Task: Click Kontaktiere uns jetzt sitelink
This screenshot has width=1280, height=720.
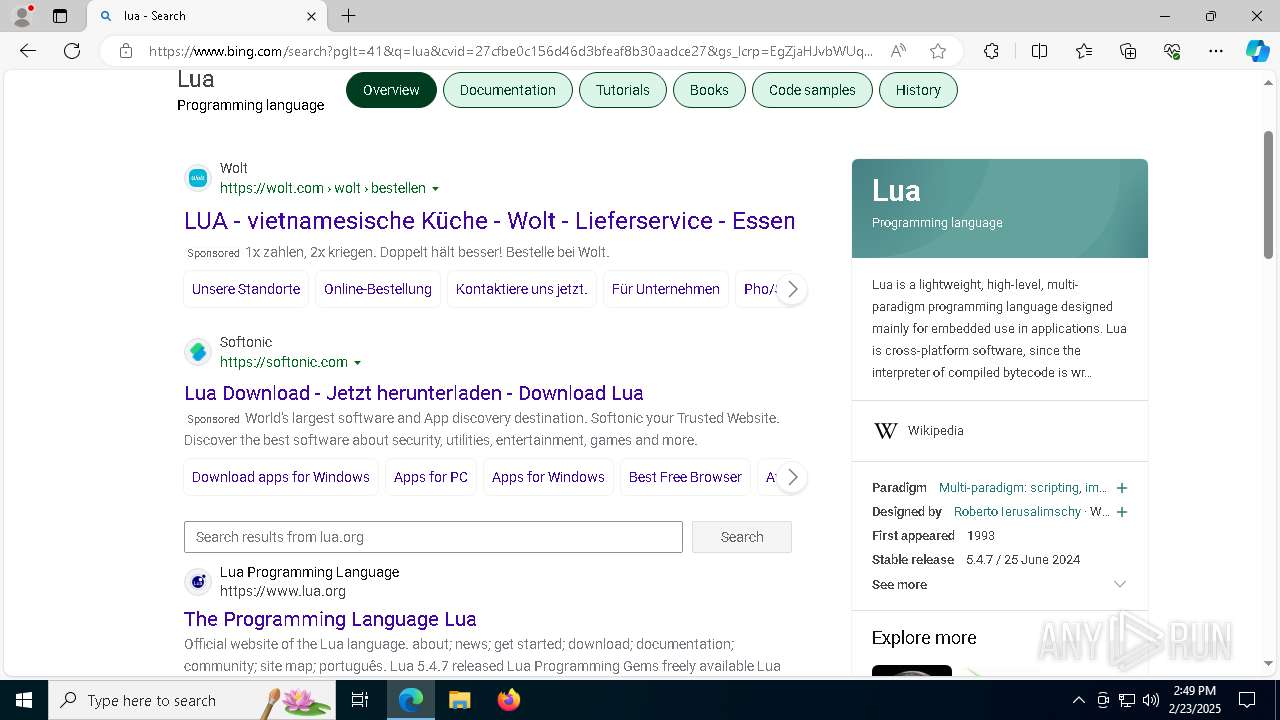Action: [x=521, y=289]
